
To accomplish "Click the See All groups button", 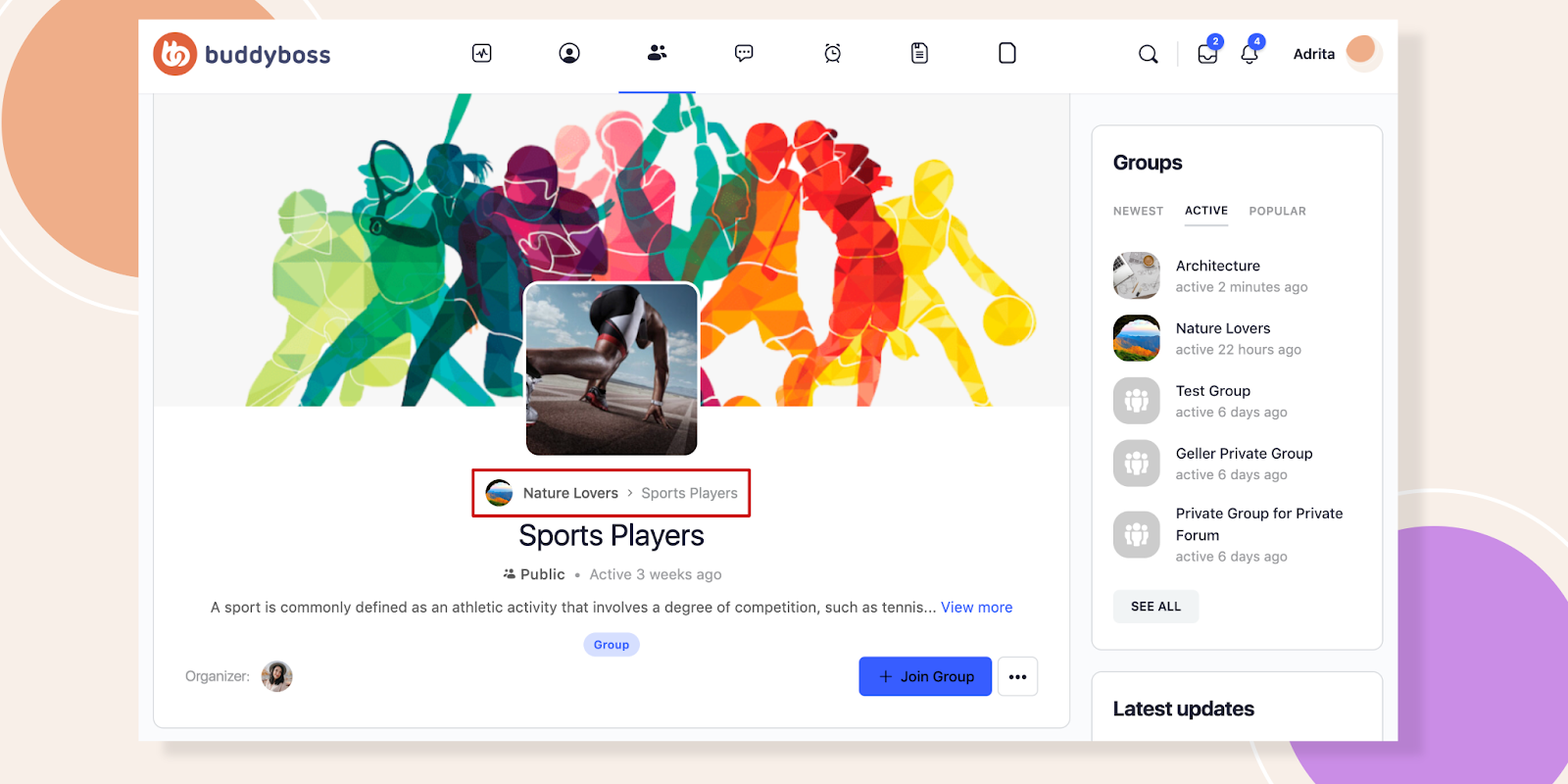I will pyautogui.click(x=1156, y=607).
